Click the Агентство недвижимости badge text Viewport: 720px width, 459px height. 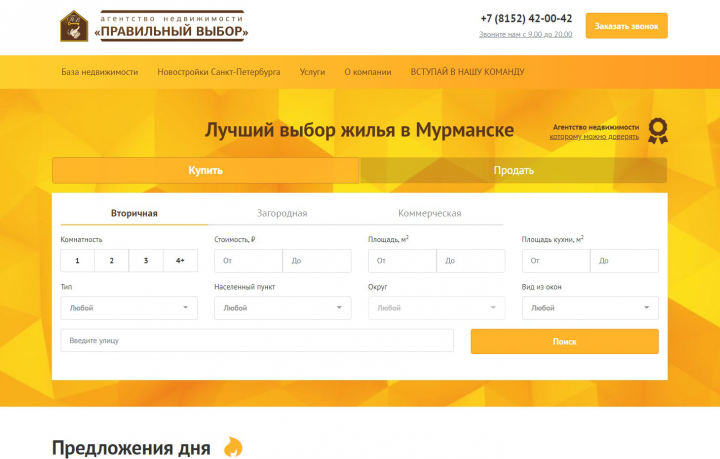click(x=596, y=127)
